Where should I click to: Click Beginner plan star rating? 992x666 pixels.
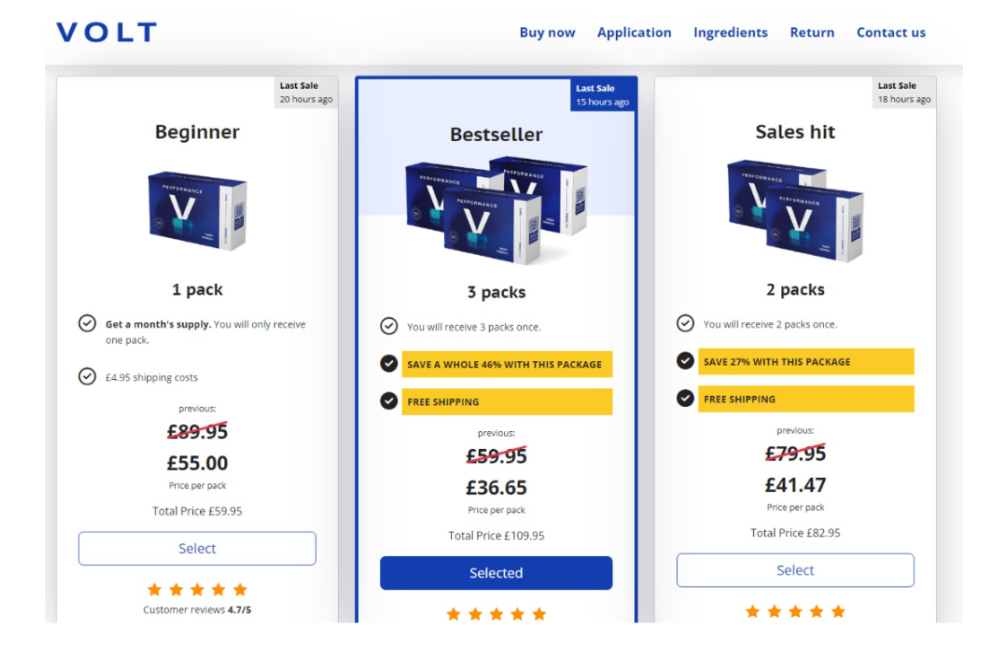(197, 590)
